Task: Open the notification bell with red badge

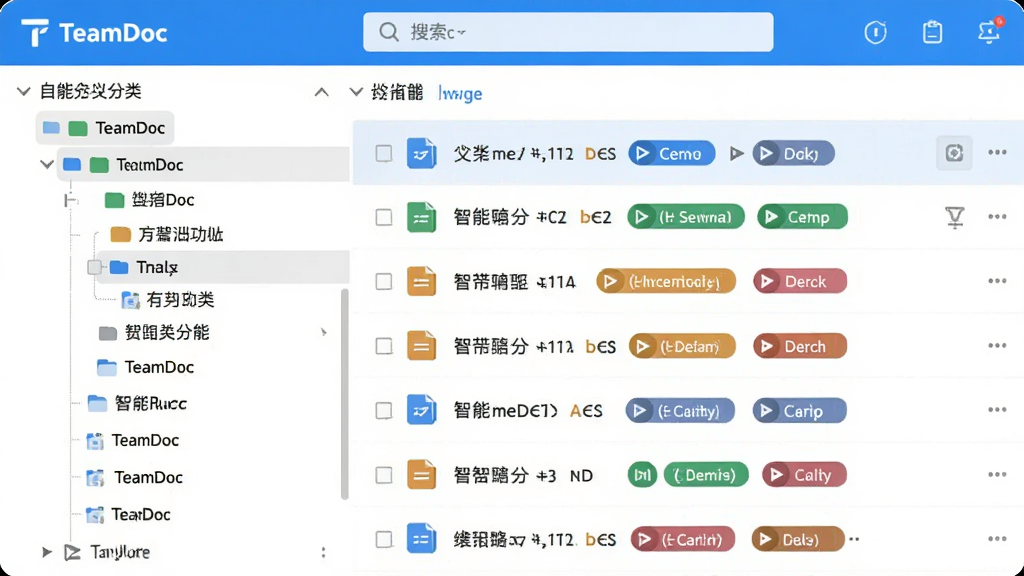Action: pos(989,31)
